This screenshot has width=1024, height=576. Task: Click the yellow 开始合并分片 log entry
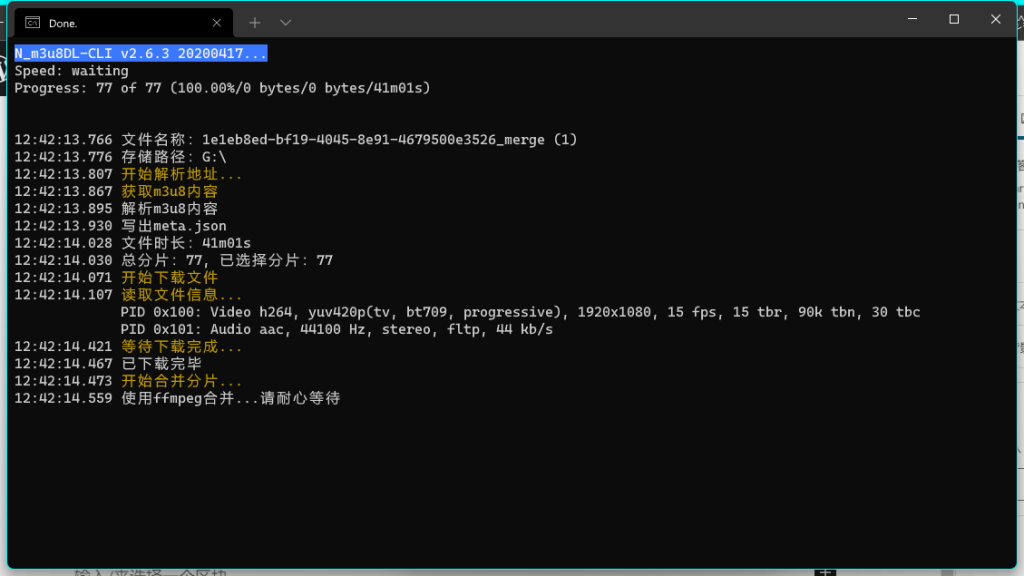coord(181,381)
